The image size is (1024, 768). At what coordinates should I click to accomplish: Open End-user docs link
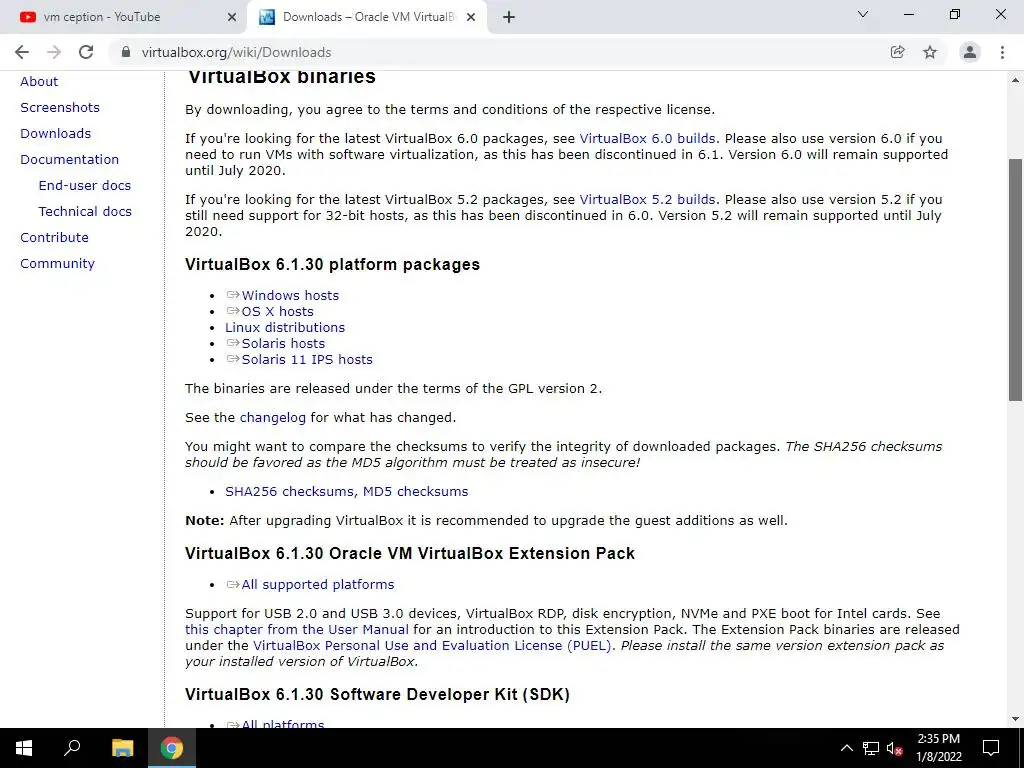click(85, 185)
